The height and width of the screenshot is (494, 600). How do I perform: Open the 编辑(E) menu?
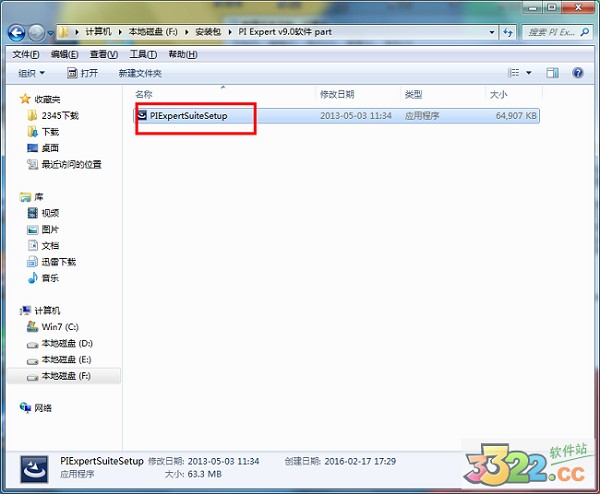[x=64, y=54]
